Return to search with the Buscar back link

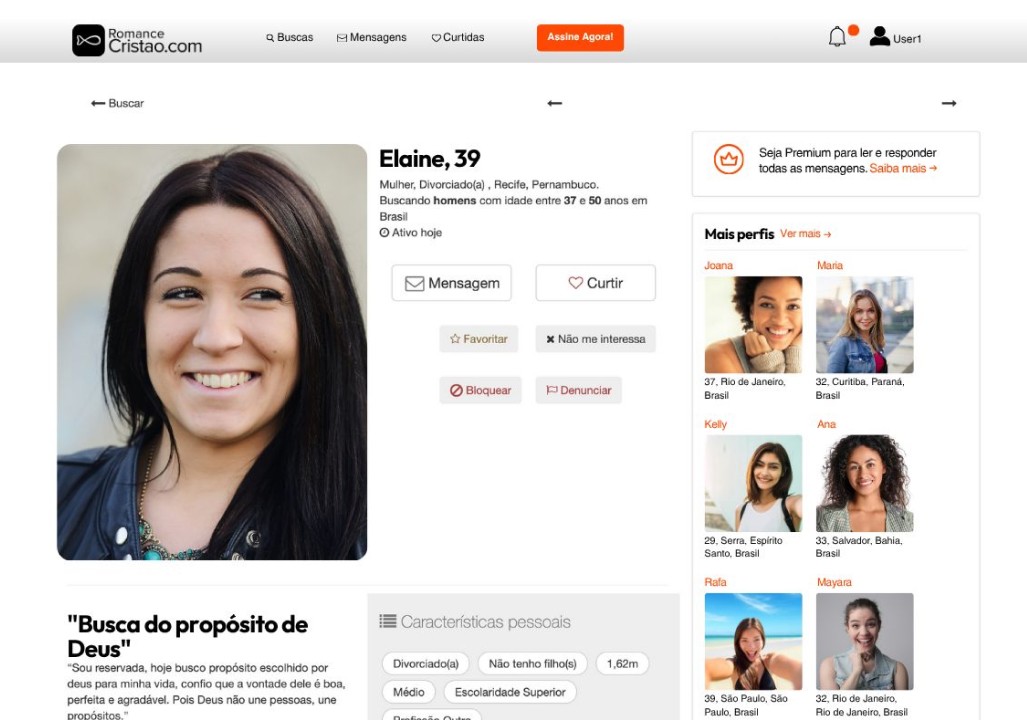click(x=117, y=103)
